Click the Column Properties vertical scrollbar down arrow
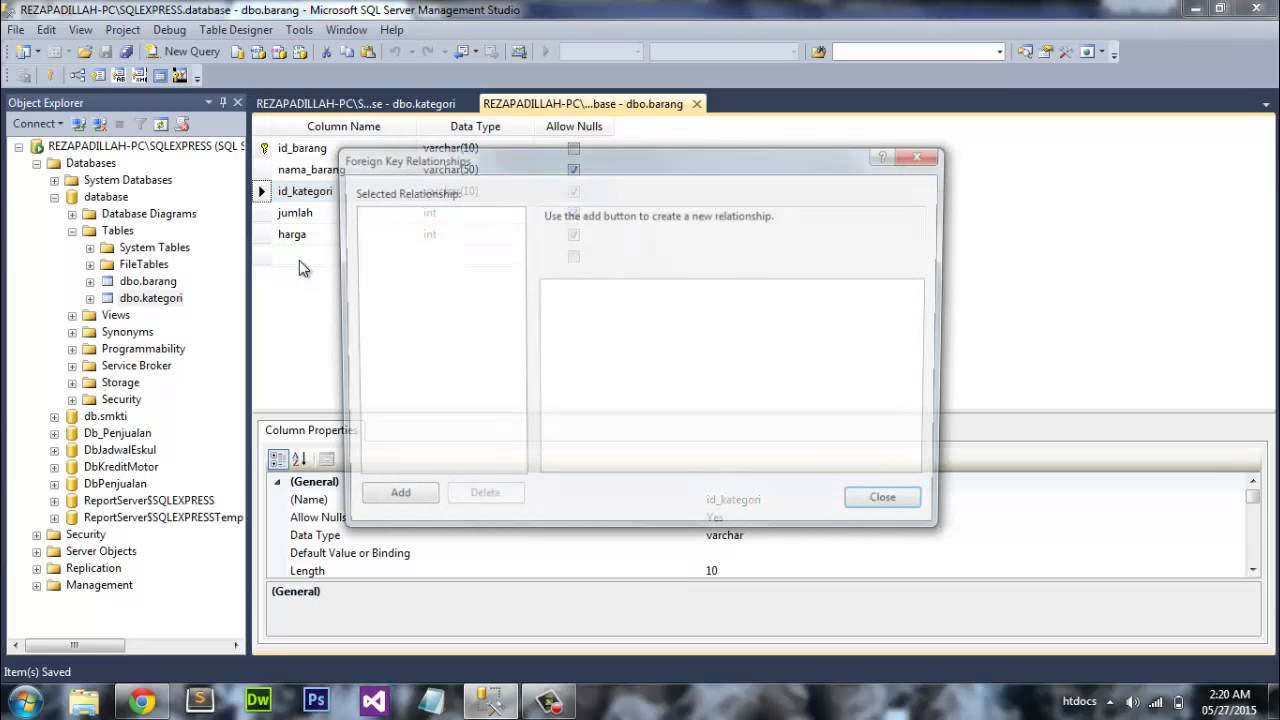The height and width of the screenshot is (720, 1280). pos(1253,570)
